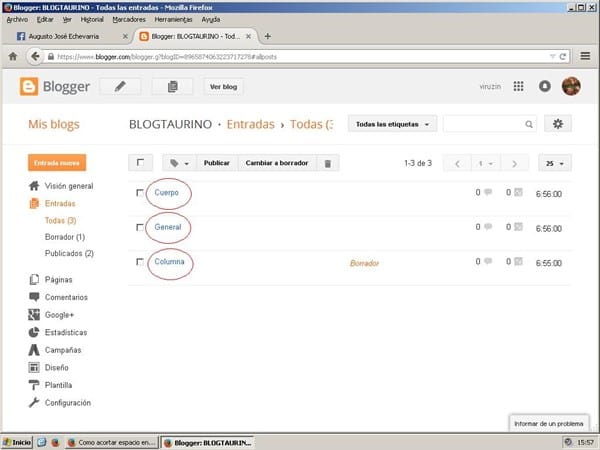Click the Visión general house icon
The image size is (600, 450).
[34, 186]
